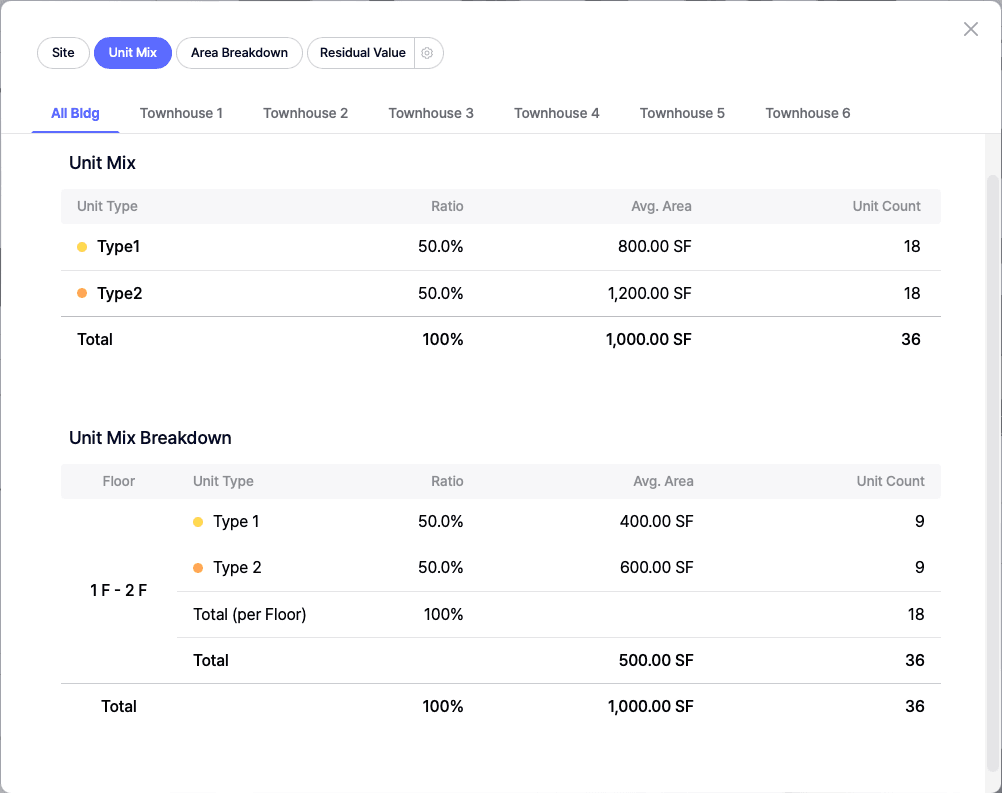The width and height of the screenshot is (1002, 793).
Task: Click the orange Type2 color dot
Action: pos(82,293)
